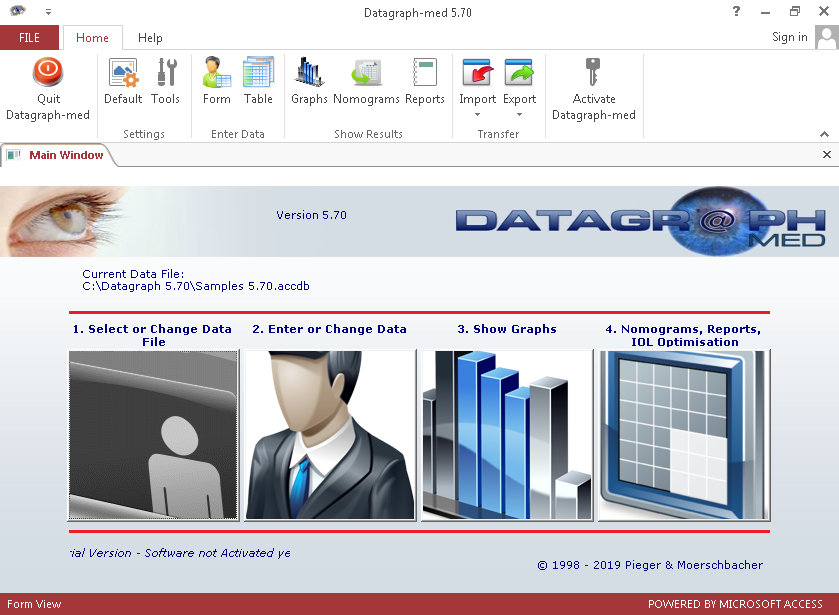Open the Form data entry icon
Screen dimensions: 839x615
point(216,72)
